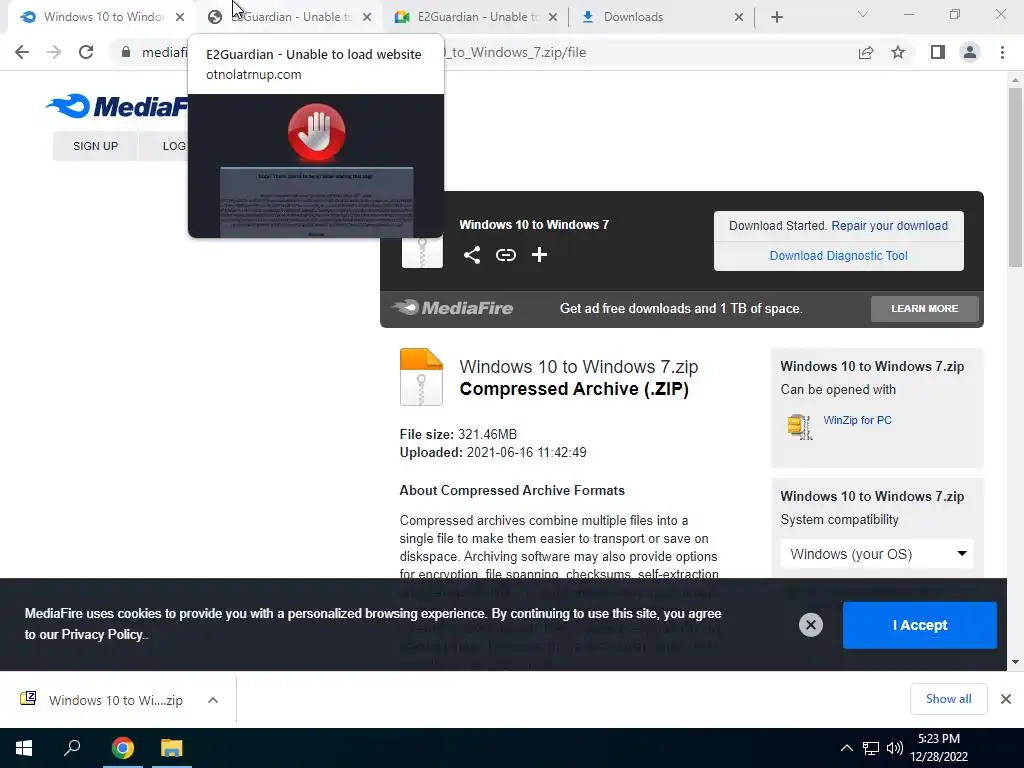1024x768 pixels.
Task: Click the padlock site info icon
Action: [126, 52]
